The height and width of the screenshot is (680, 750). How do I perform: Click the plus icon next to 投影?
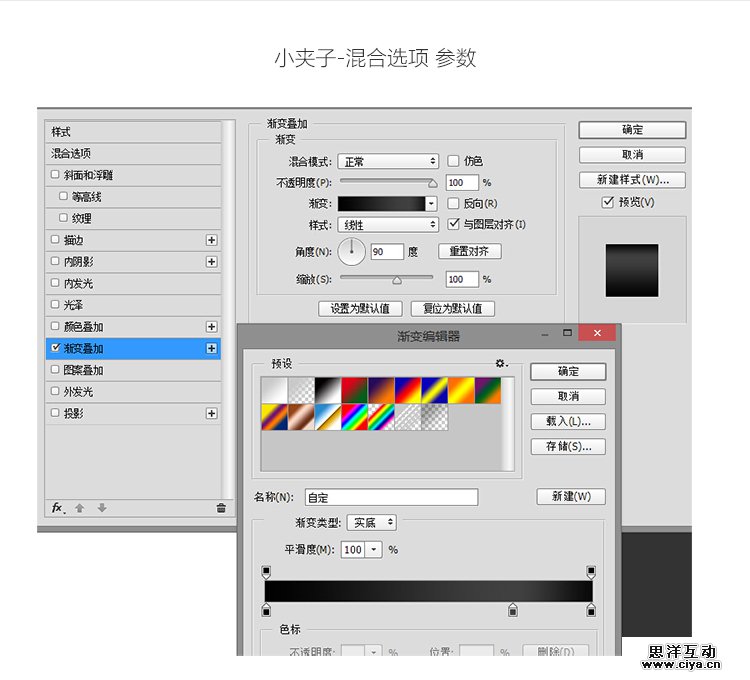[211, 413]
